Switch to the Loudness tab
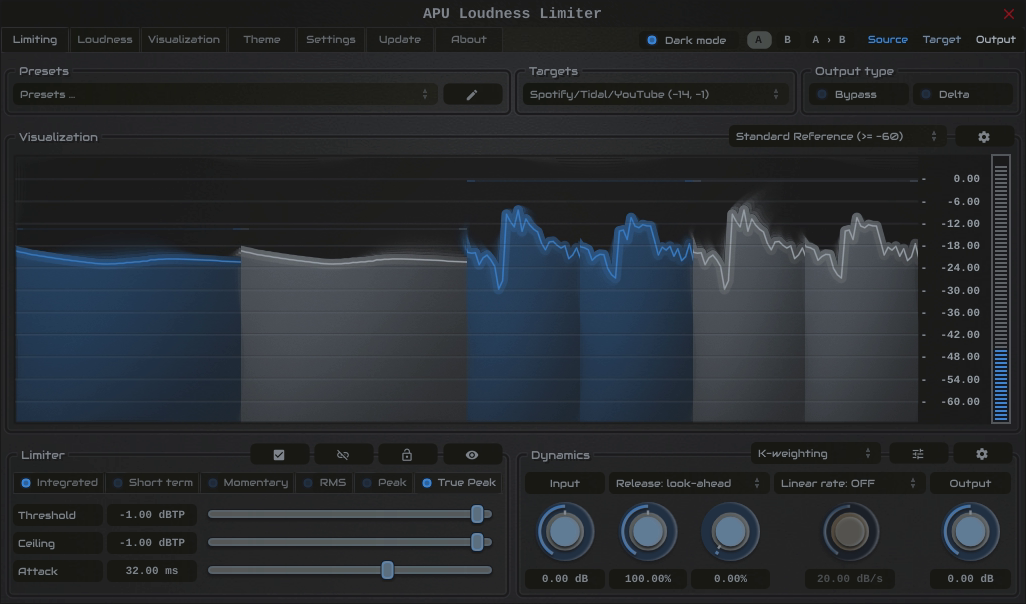1026x604 pixels. pyautogui.click(x=105, y=39)
